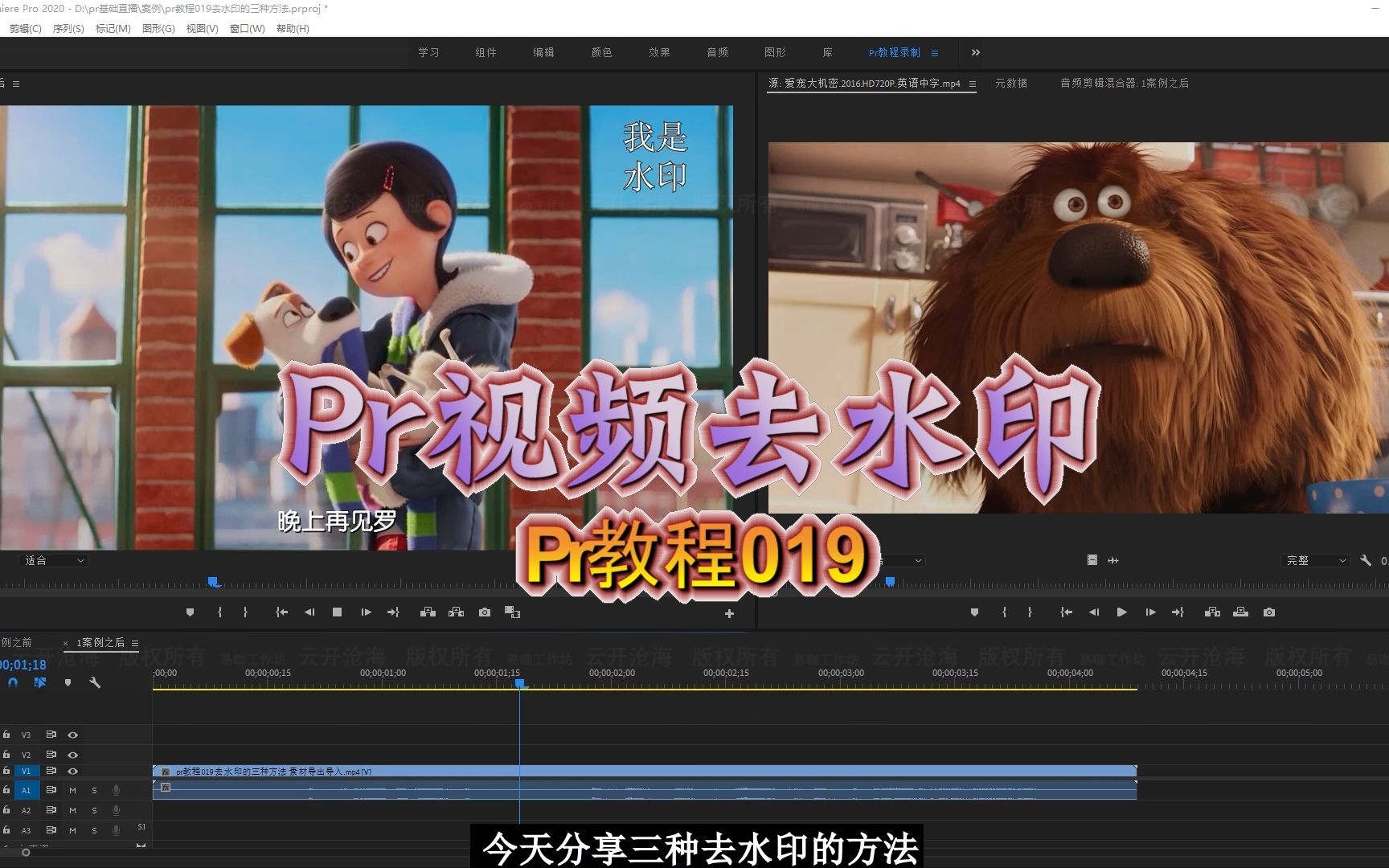
Task: Toggle sync lock for track V2
Action: [51, 755]
